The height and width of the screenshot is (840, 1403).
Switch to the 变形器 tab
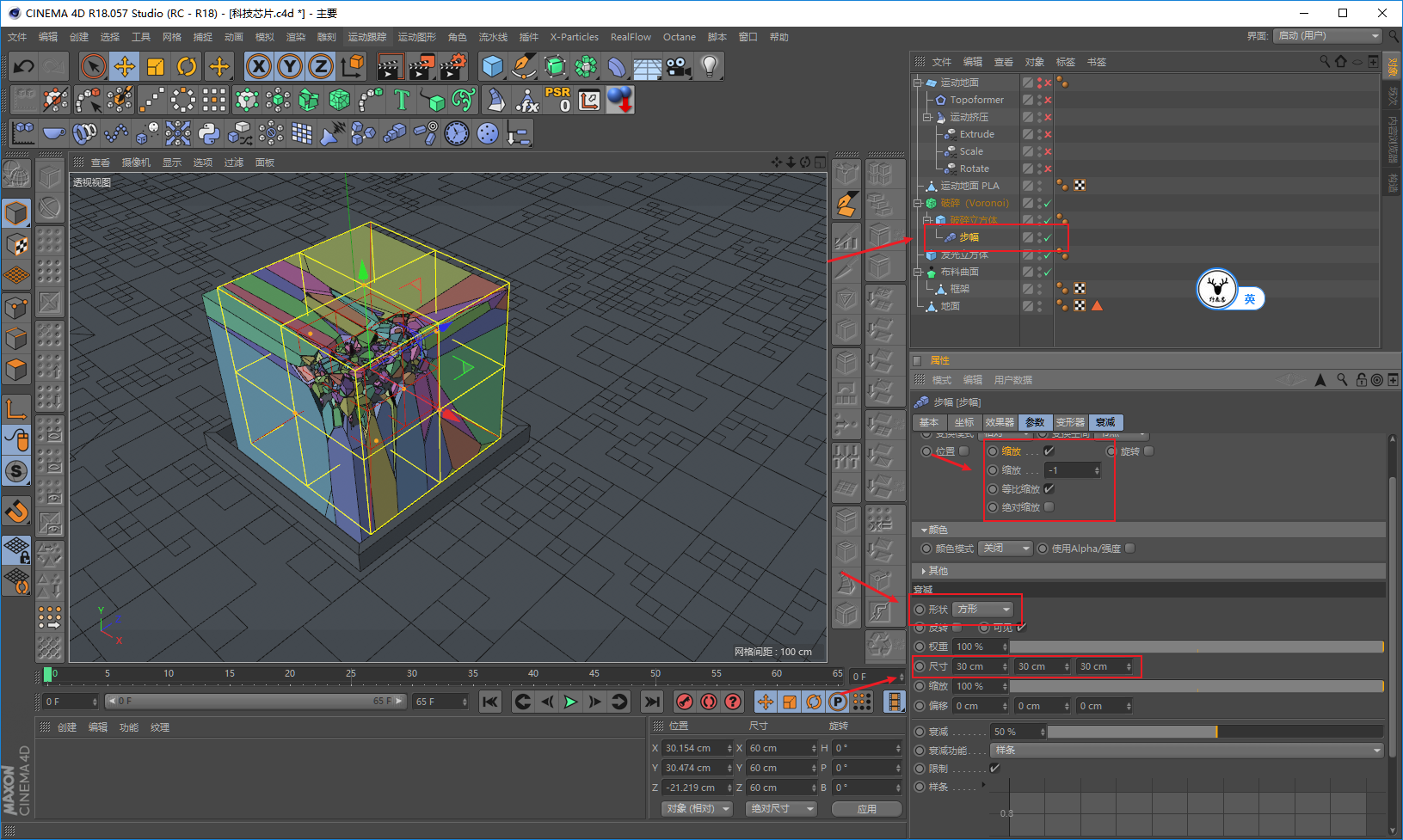(x=1070, y=422)
